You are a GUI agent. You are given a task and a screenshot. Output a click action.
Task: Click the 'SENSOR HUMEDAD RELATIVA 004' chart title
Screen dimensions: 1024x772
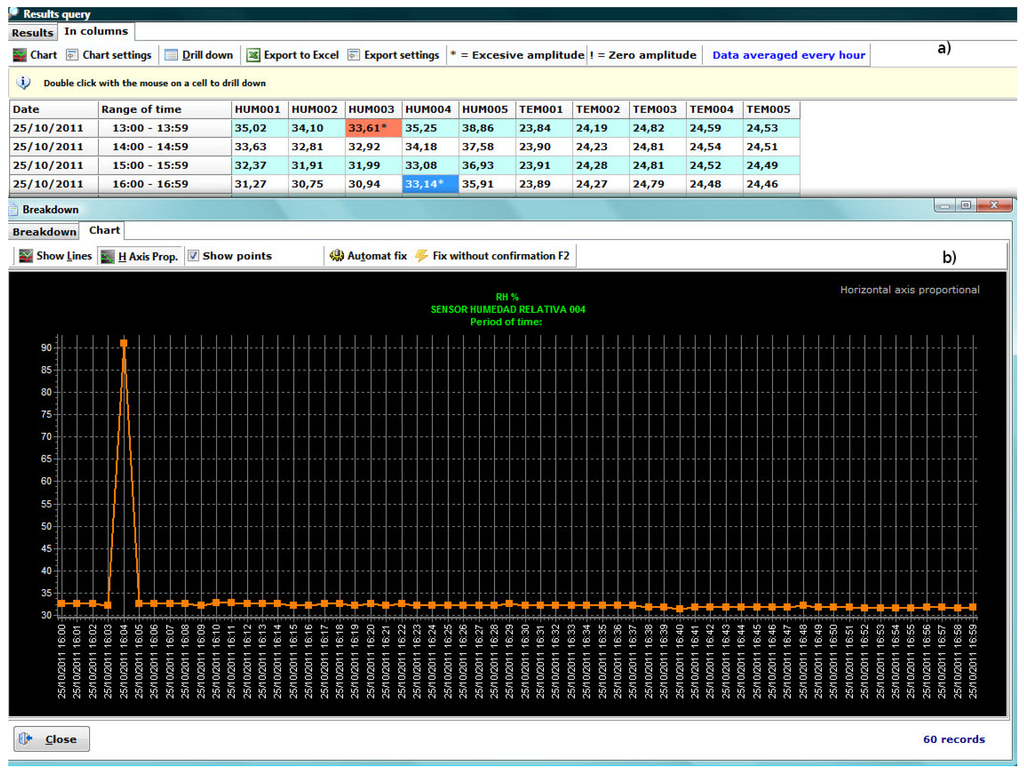508,310
